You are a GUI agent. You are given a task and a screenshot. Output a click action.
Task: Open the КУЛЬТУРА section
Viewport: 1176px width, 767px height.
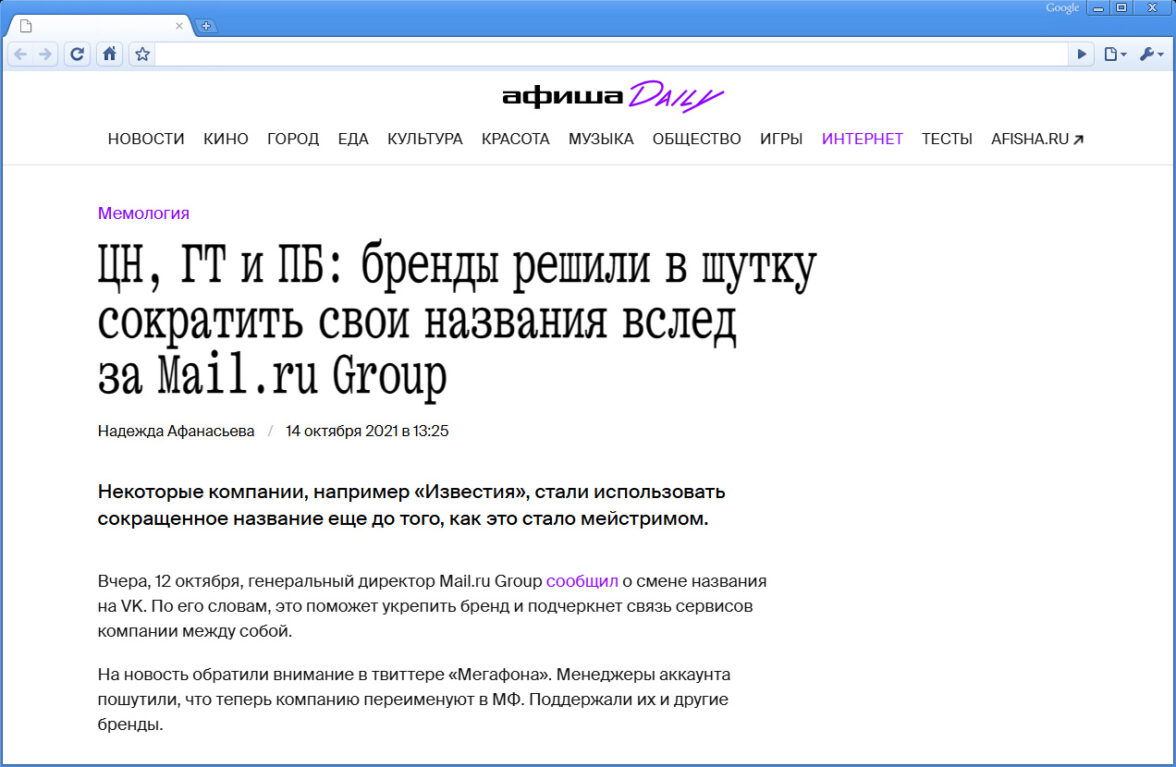pyautogui.click(x=425, y=139)
